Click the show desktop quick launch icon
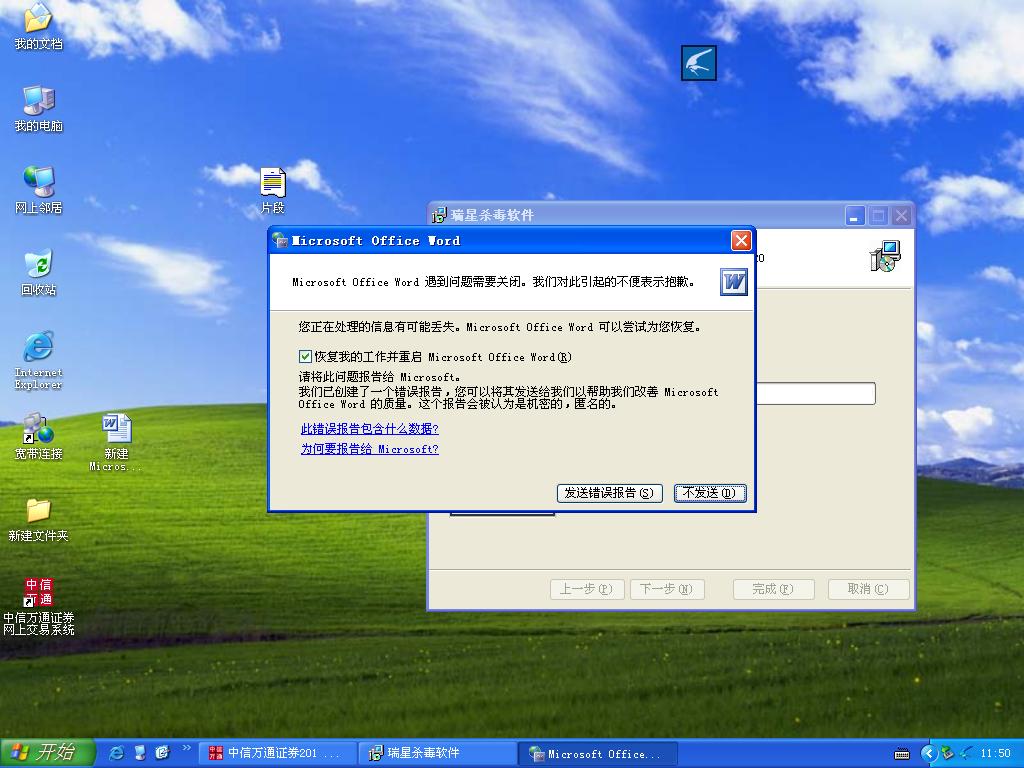This screenshot has height=768, width=1024. pos(139,753)
